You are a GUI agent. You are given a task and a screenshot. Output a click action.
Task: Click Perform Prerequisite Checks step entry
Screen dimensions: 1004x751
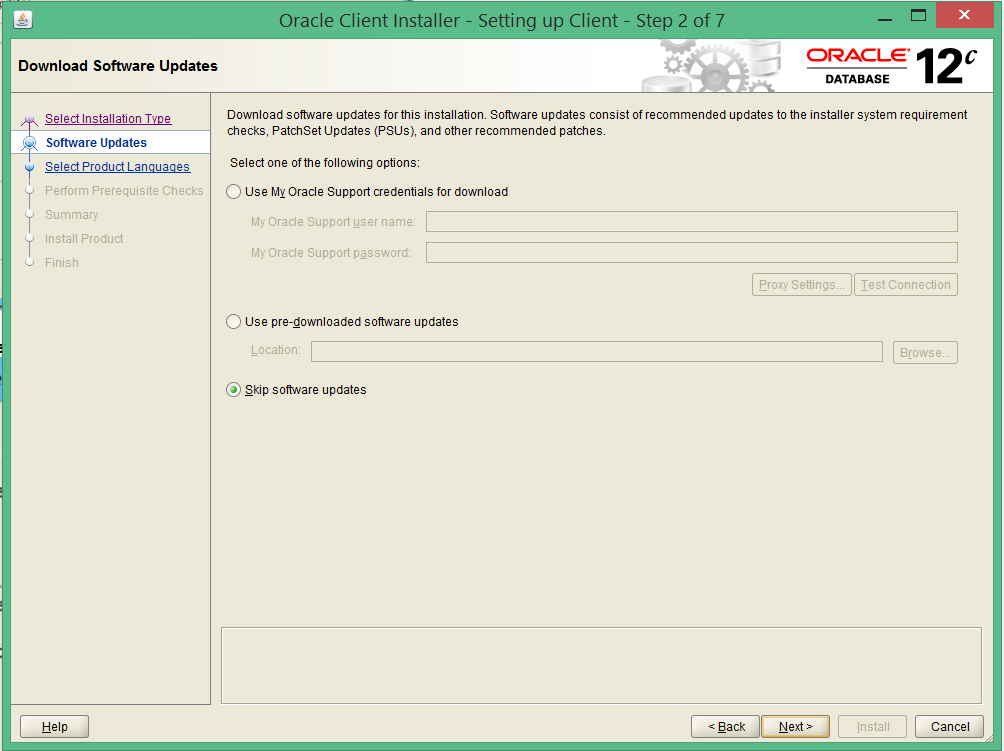[x=124, y=190]
